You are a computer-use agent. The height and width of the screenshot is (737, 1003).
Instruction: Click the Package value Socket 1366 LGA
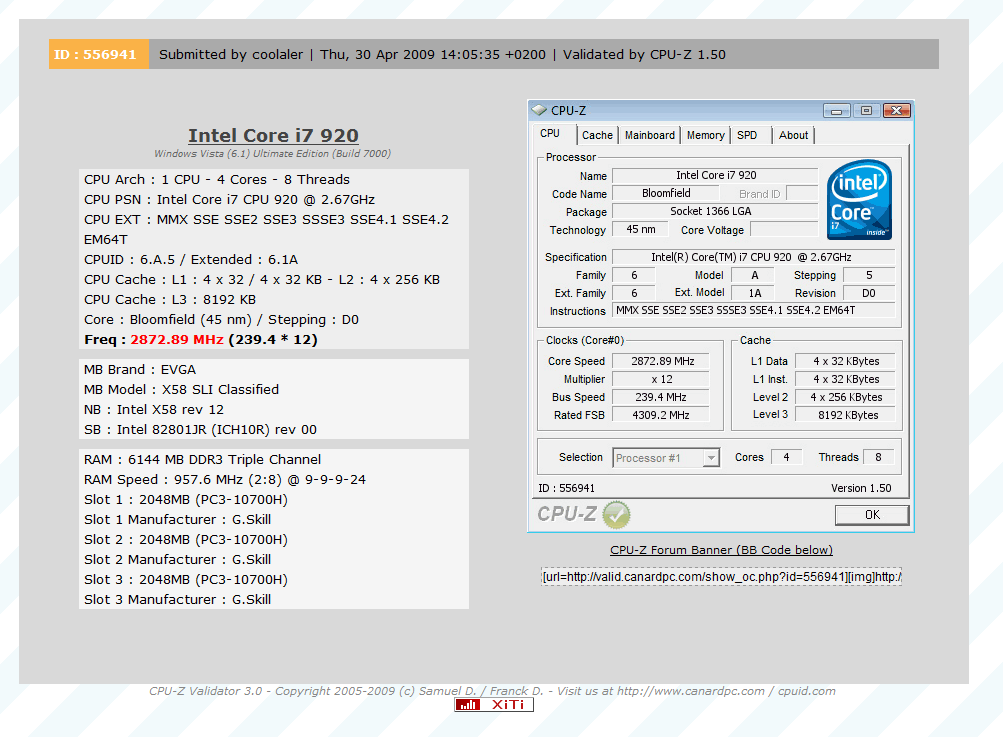click(715, 211)
